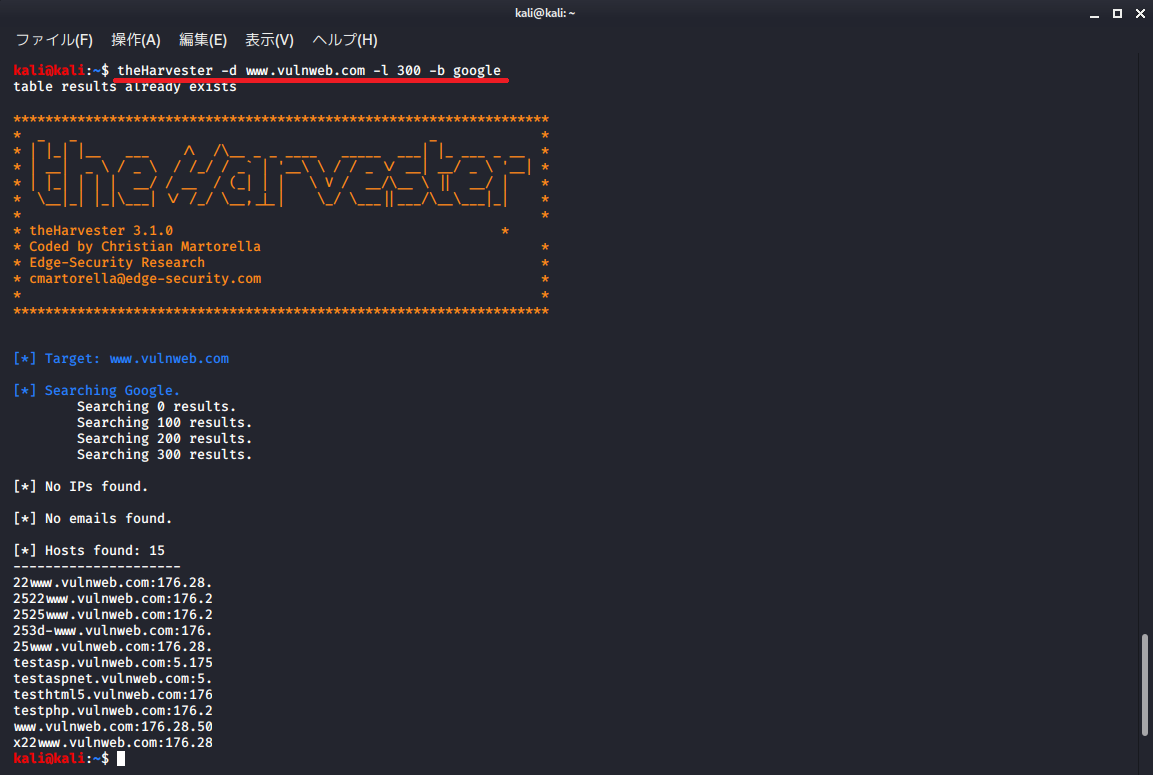Image resolution: width=1153 pixels, height=775 pixels.
Task: Click host entry 2525www.vulnweb.com
Action: (x=113, y=615)
